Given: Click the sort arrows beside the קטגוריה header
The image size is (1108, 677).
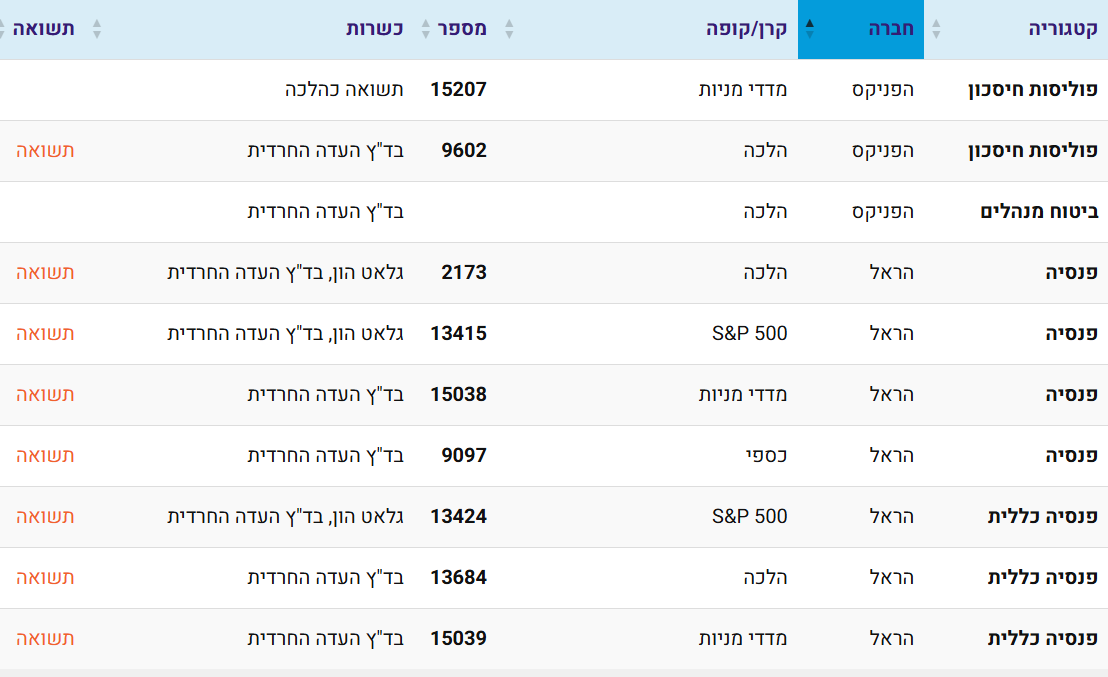Looking at the screenshot, I should (x=937, y=29).
